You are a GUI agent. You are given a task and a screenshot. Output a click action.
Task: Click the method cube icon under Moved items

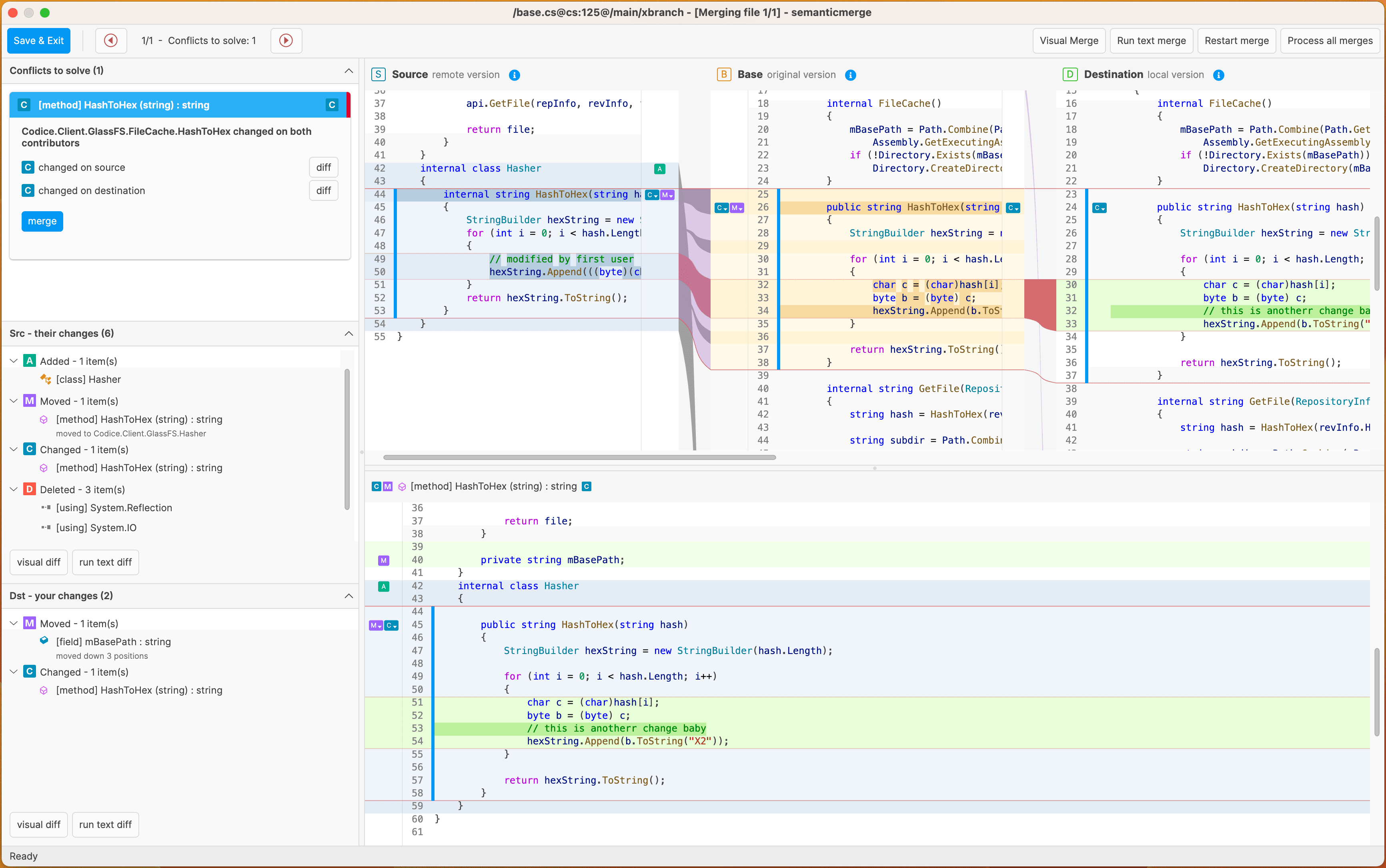pyautogui.click(x=45, y=420)
